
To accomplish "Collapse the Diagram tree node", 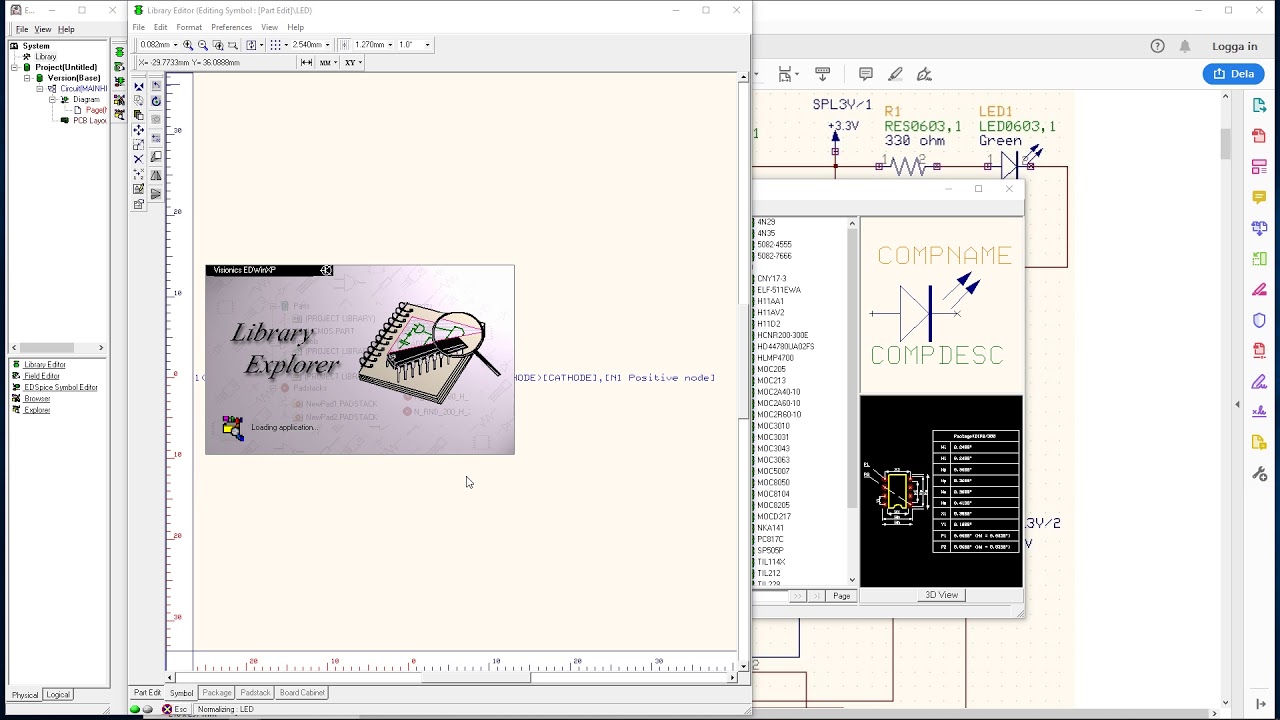I will point(53,99).
